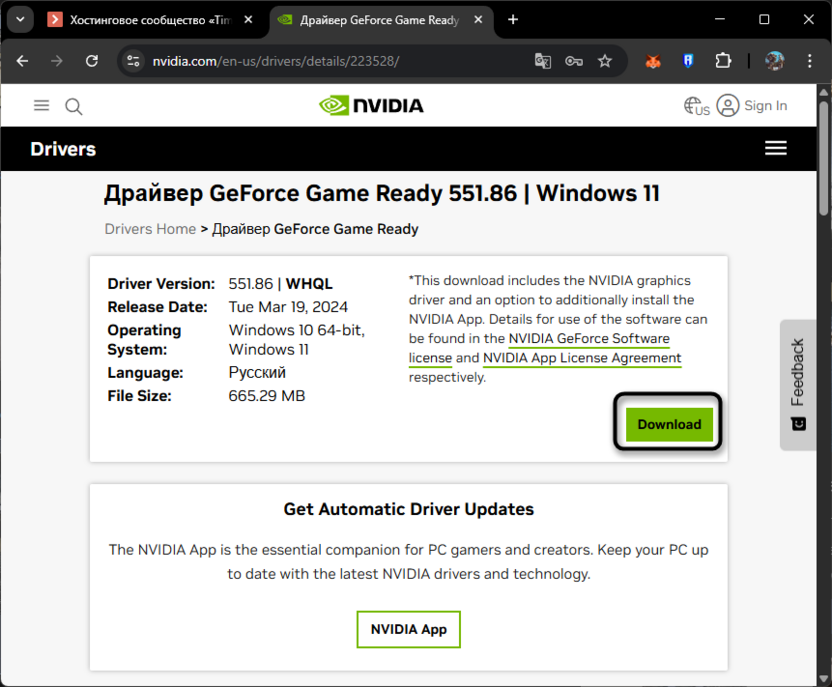This screenshot has width=832, height=687.
Task: Translate this page icon
Action: tap(543, 62)
